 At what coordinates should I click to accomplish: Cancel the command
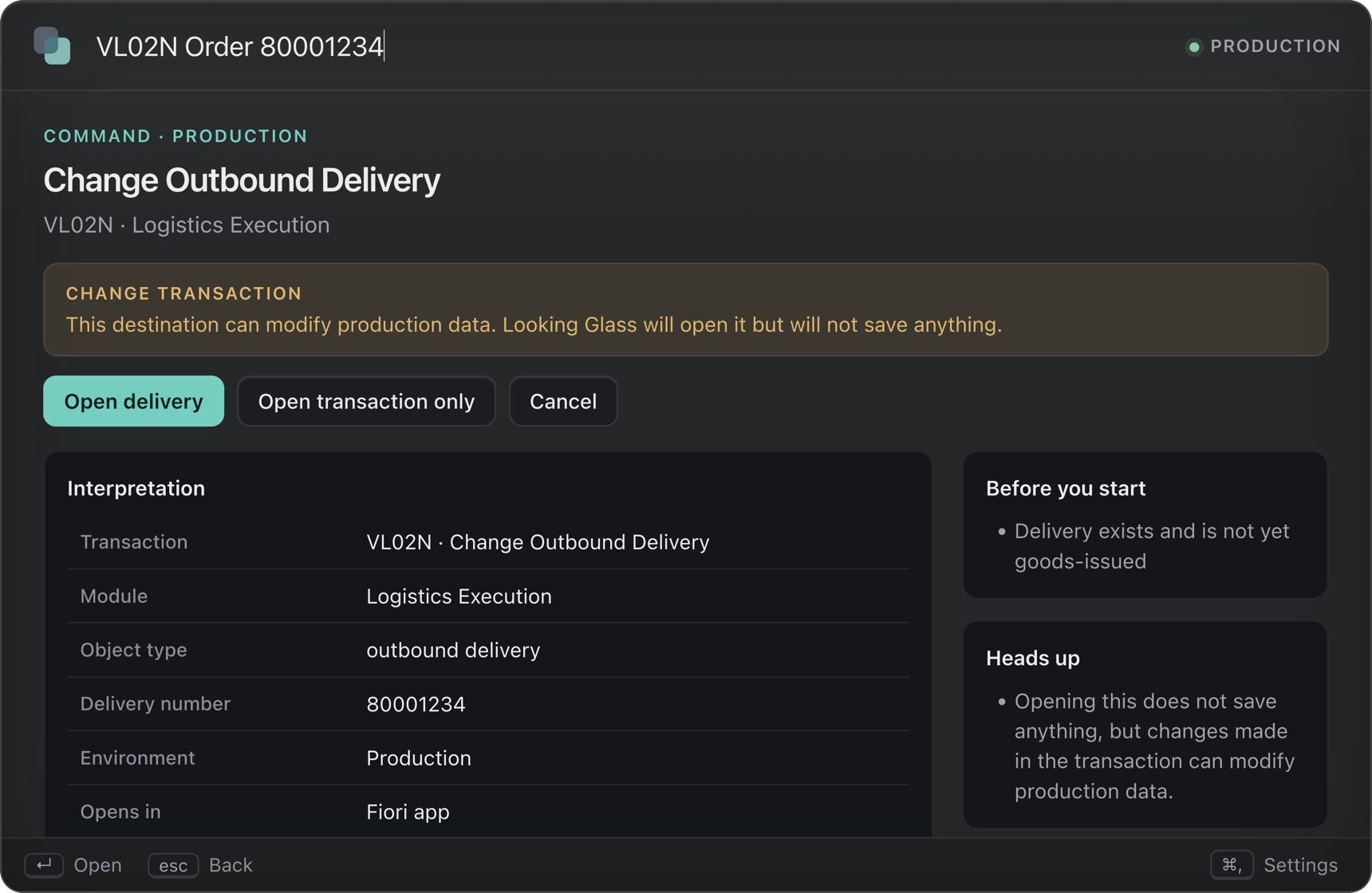pyautogui.click(x=563, y=401)
